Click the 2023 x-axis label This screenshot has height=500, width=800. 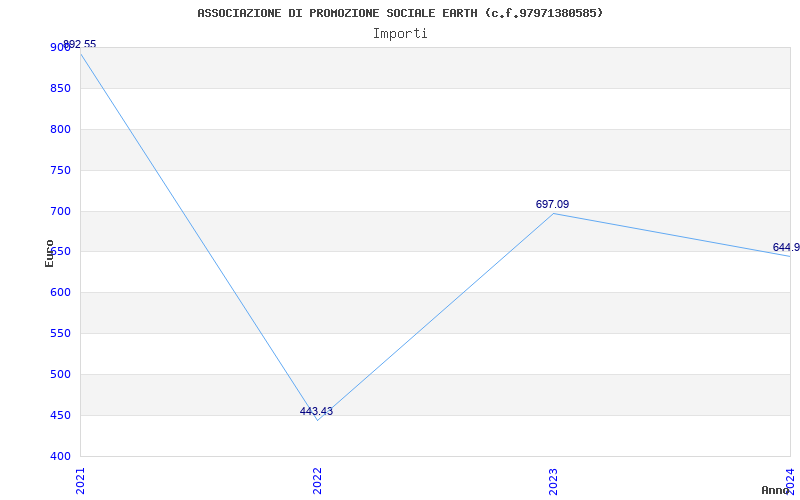(554, 482)
